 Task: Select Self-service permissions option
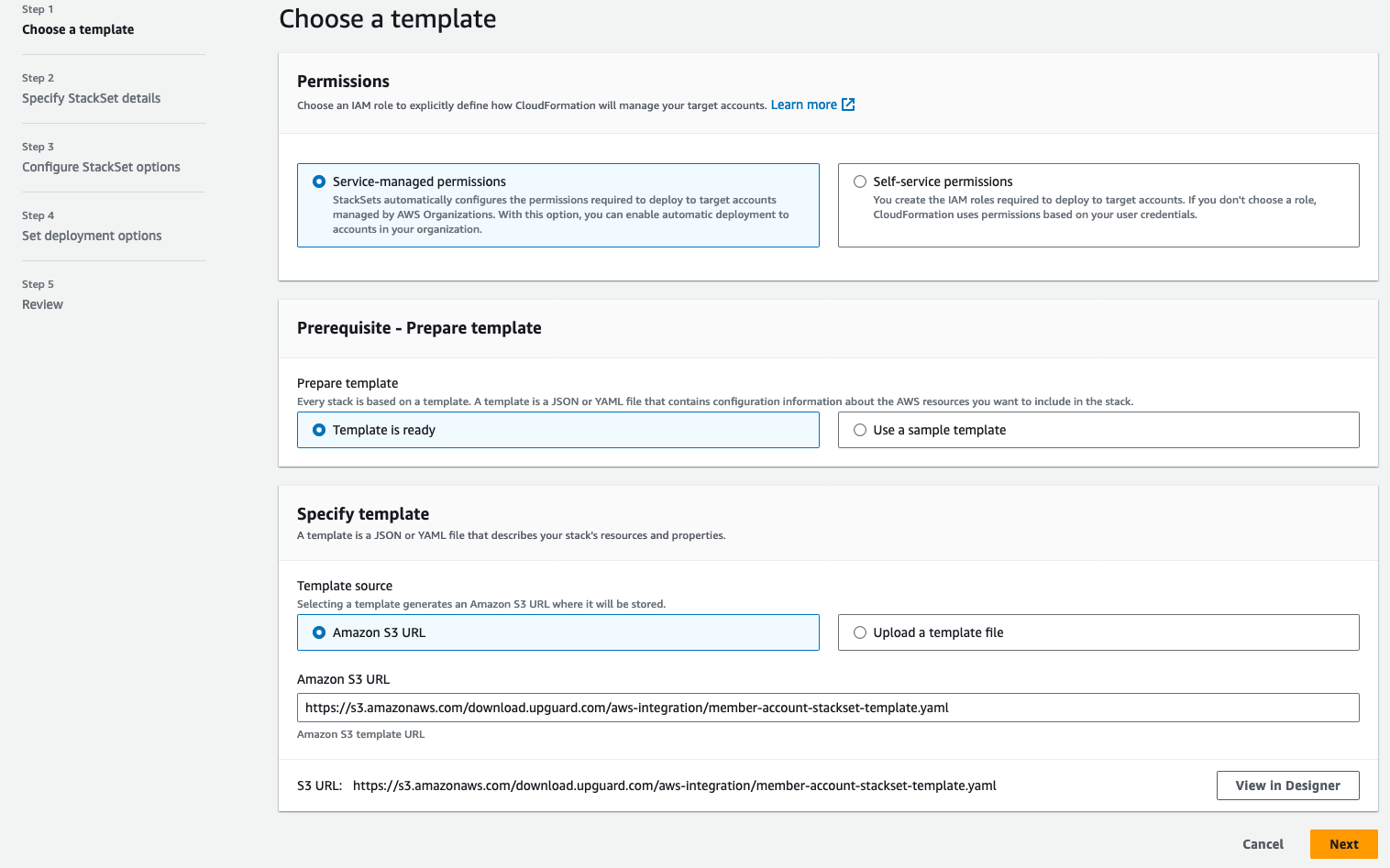(860, 181)
